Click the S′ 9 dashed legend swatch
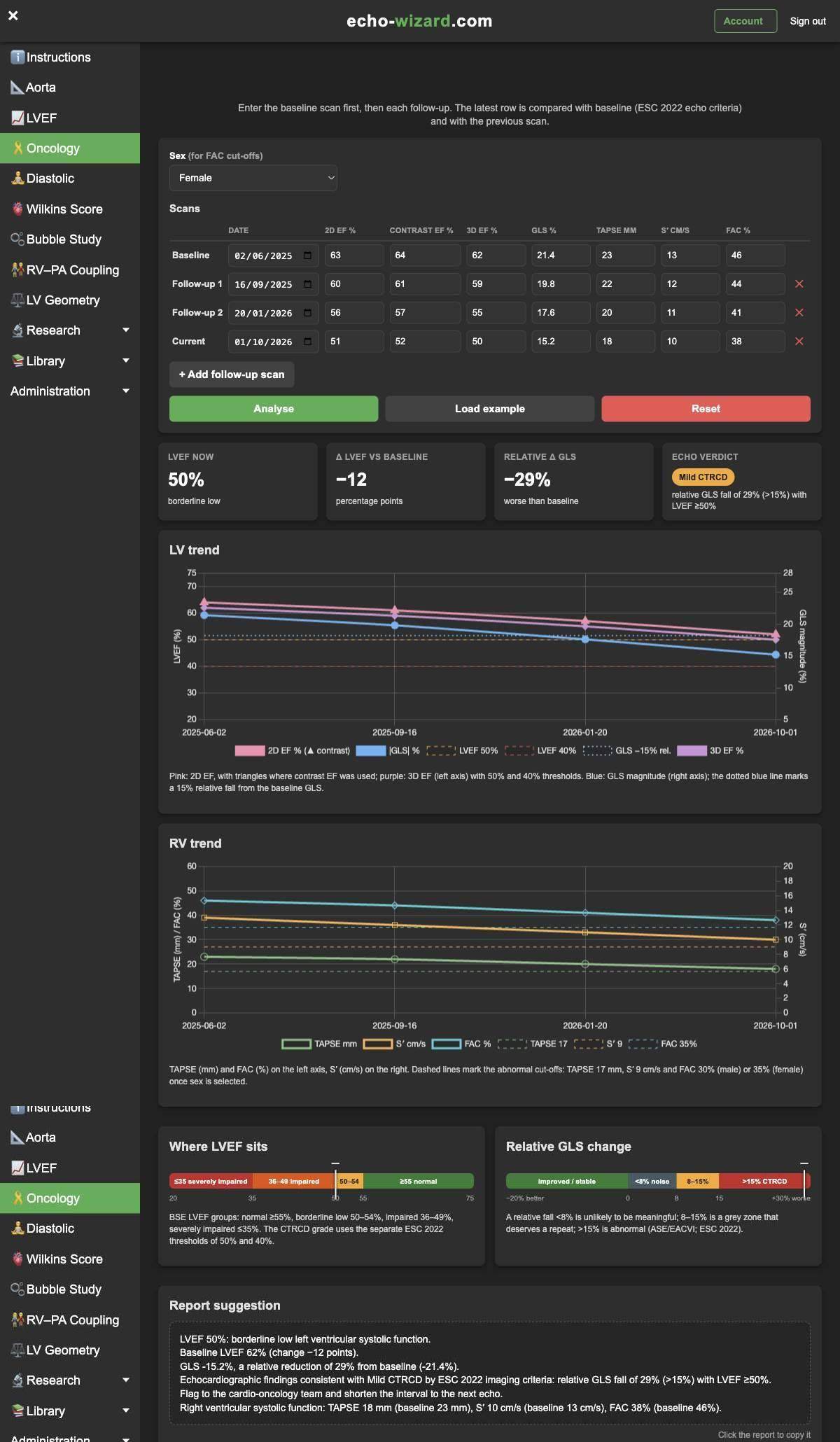 588,1044
